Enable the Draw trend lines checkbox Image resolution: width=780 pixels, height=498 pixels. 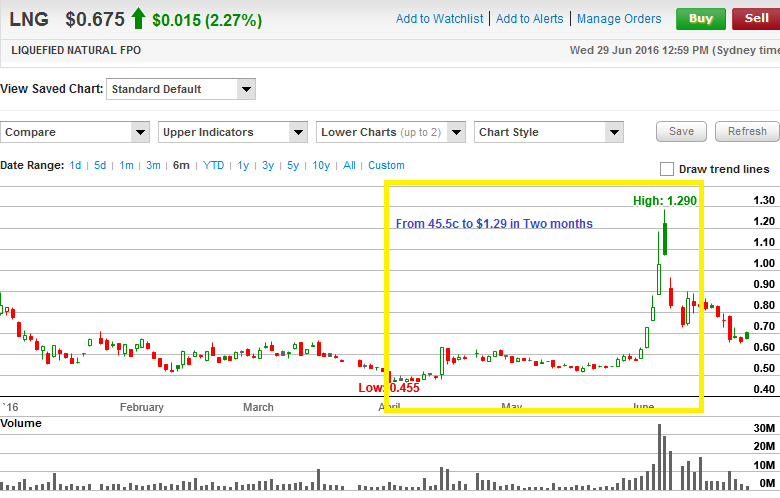(667, 169)
